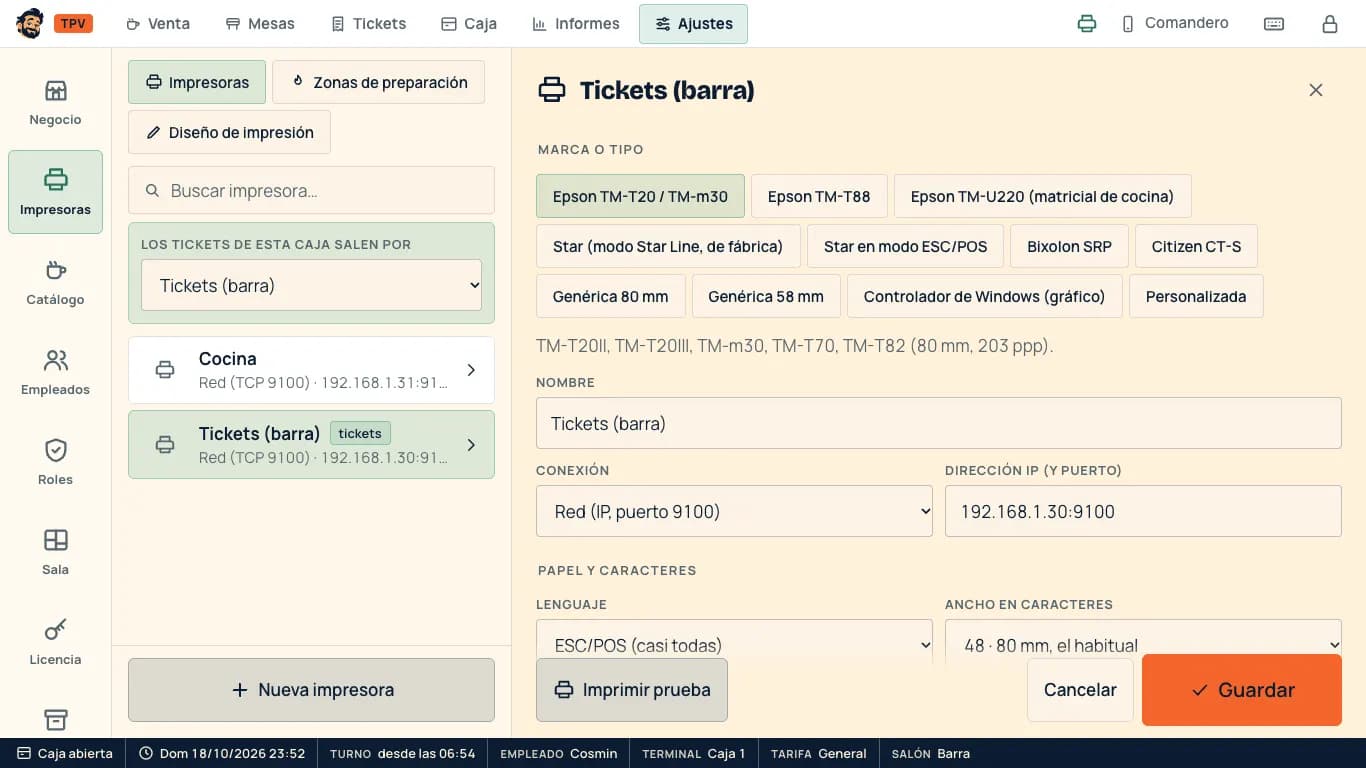Click EMPLEADO Cosmin in status bar
The width and height of the screenshot is (1366, 768).
click(558, 753)
